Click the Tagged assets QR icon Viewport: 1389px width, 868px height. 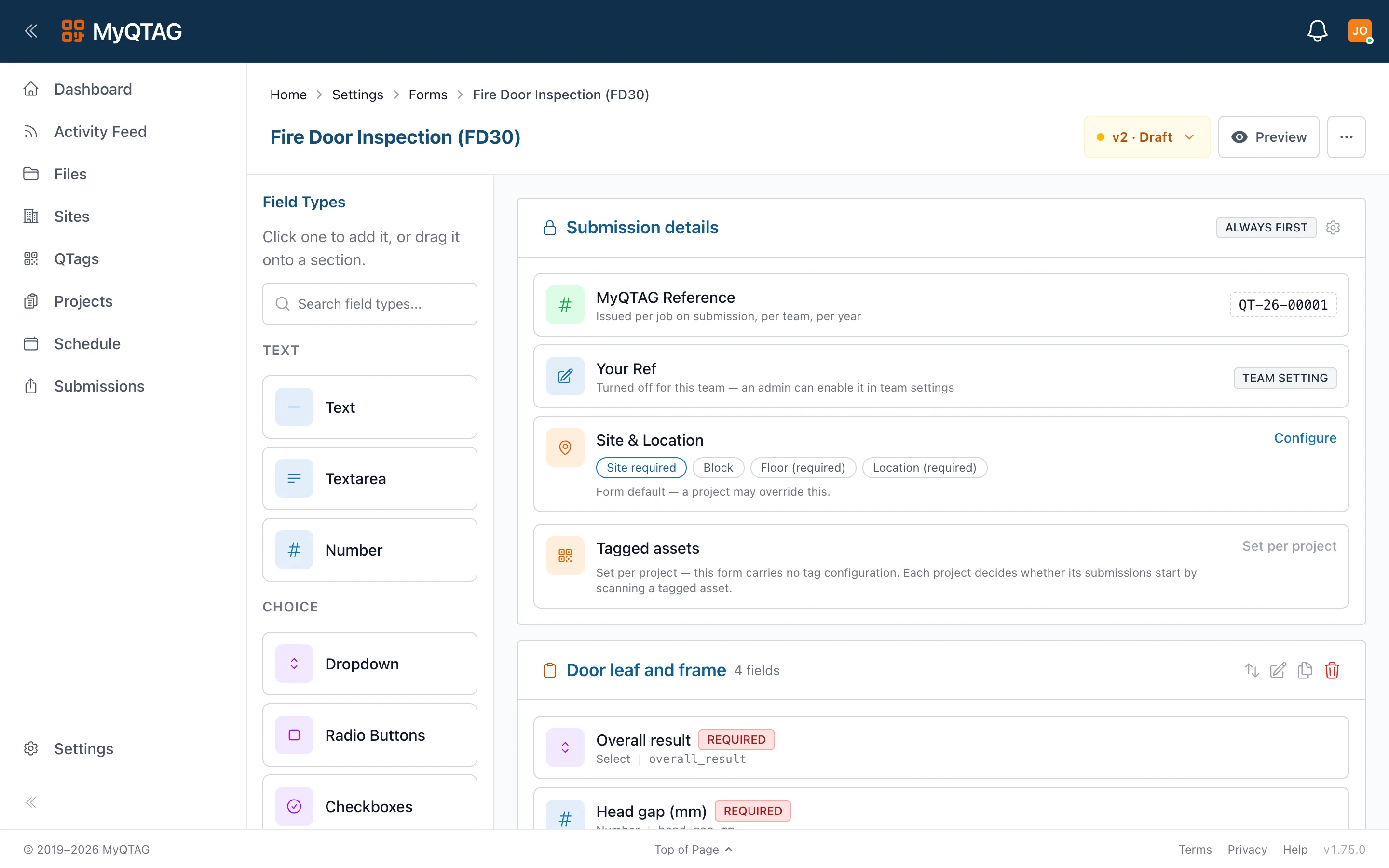[565, 555]
